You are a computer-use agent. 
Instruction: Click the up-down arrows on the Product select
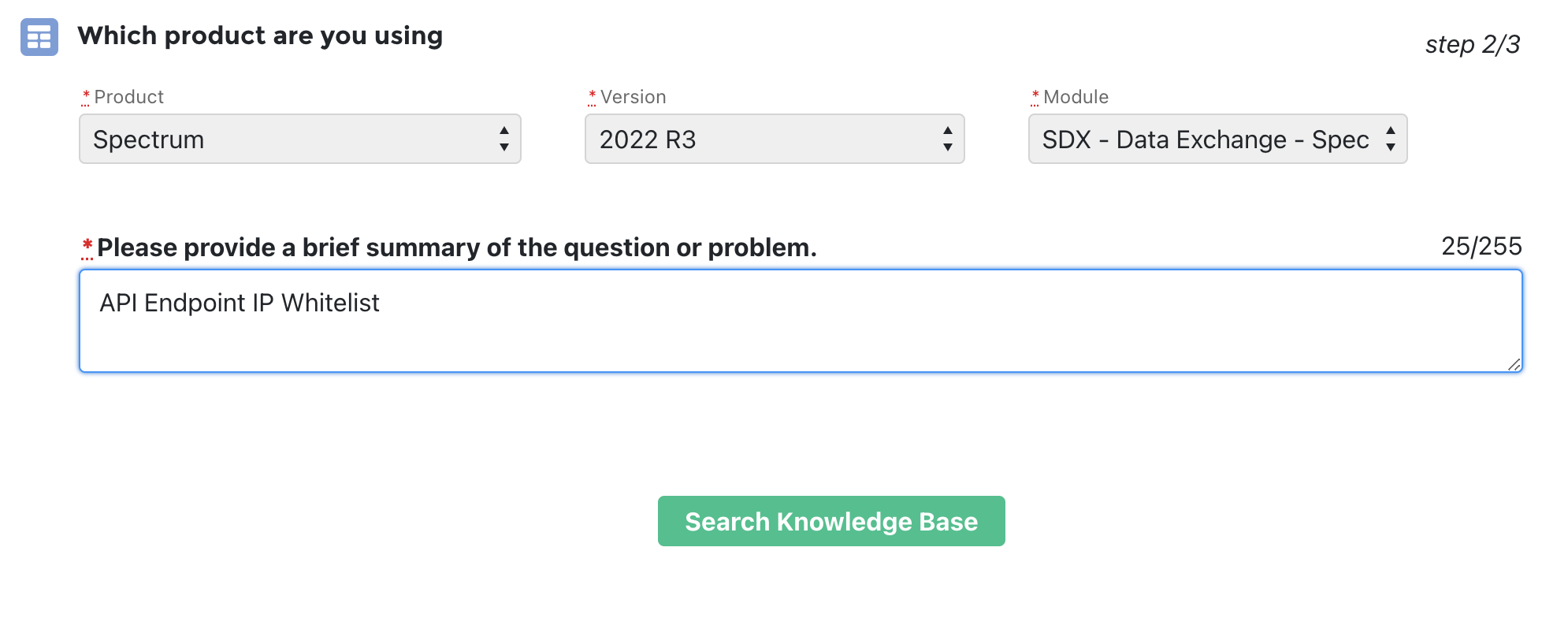tap(504, 139)
